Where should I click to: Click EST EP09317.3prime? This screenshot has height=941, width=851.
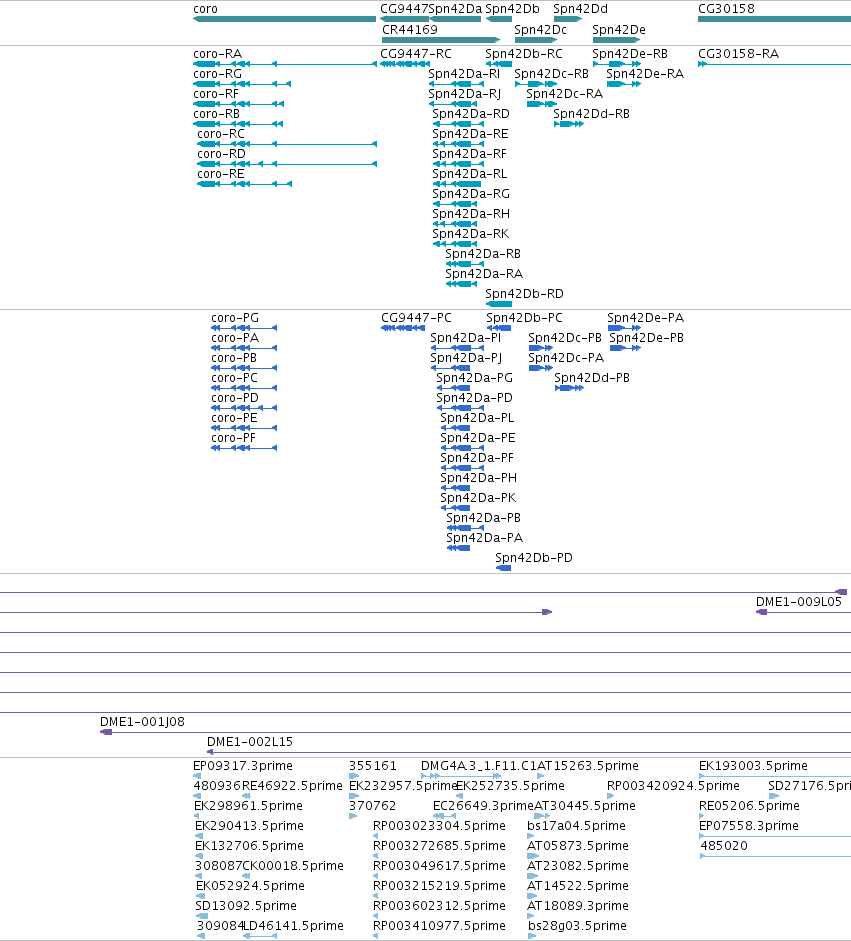197,776
